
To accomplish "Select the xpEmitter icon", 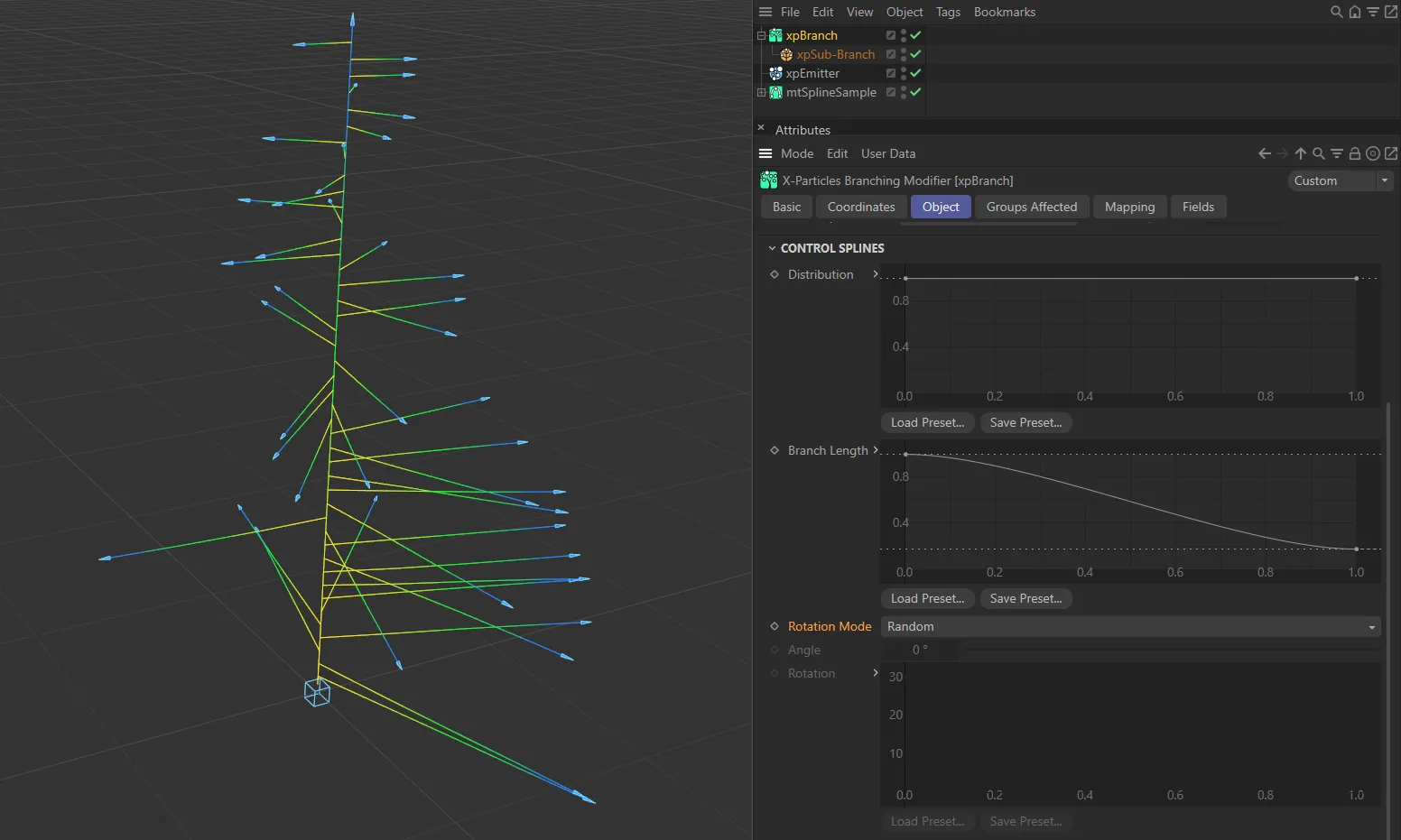I will click(x=775, y=73).
